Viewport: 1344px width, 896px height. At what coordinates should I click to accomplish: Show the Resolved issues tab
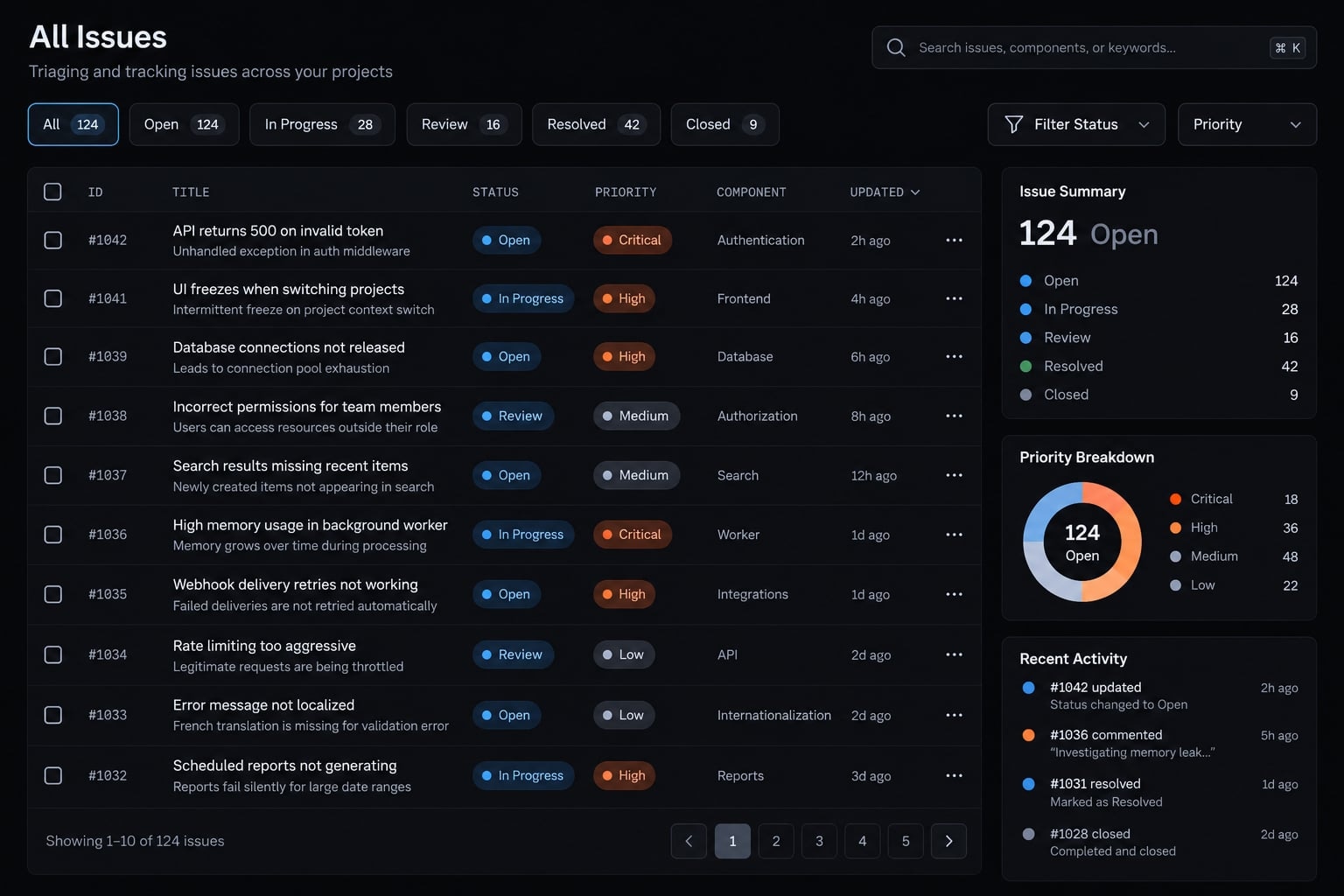pyautogui.click(x=596, y=124)
